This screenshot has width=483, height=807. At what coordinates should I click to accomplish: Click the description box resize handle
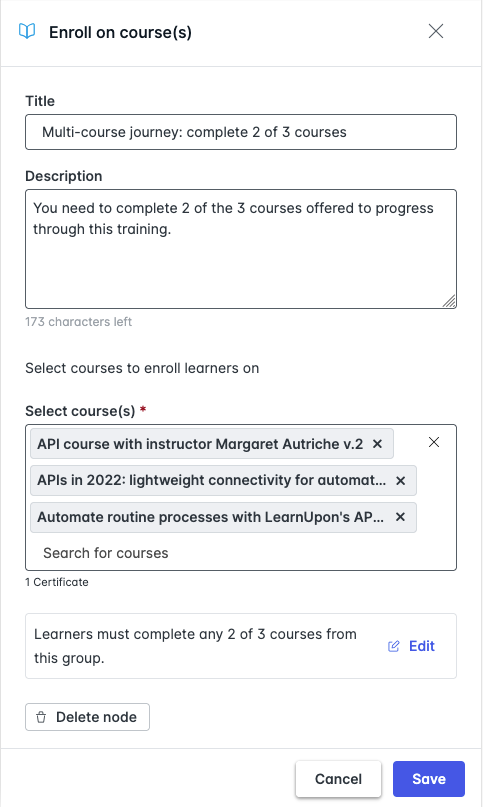(x=449, y=301)
